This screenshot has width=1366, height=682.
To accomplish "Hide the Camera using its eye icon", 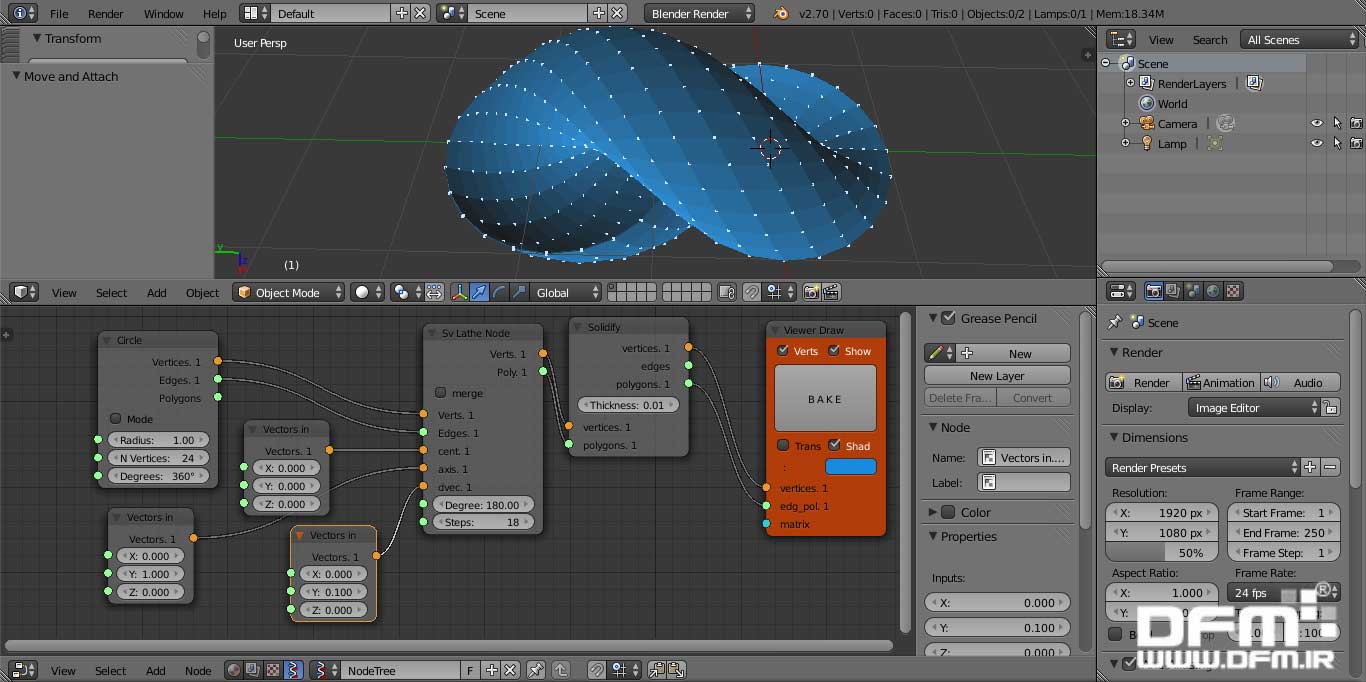I will tap(1317, 123).
